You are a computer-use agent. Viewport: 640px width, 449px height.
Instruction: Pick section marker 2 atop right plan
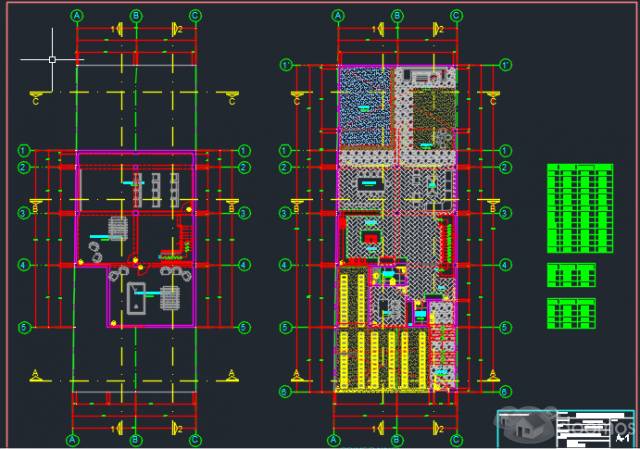pyautogui.click(x=439, y=29)
